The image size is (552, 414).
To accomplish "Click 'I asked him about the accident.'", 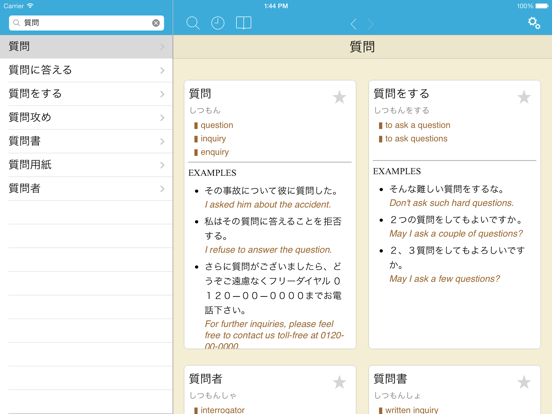I will click(x=268, y=205).
